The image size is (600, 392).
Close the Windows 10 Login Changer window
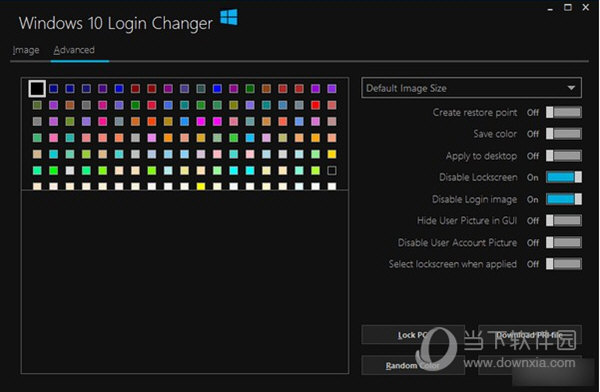(x=585, y=7)
